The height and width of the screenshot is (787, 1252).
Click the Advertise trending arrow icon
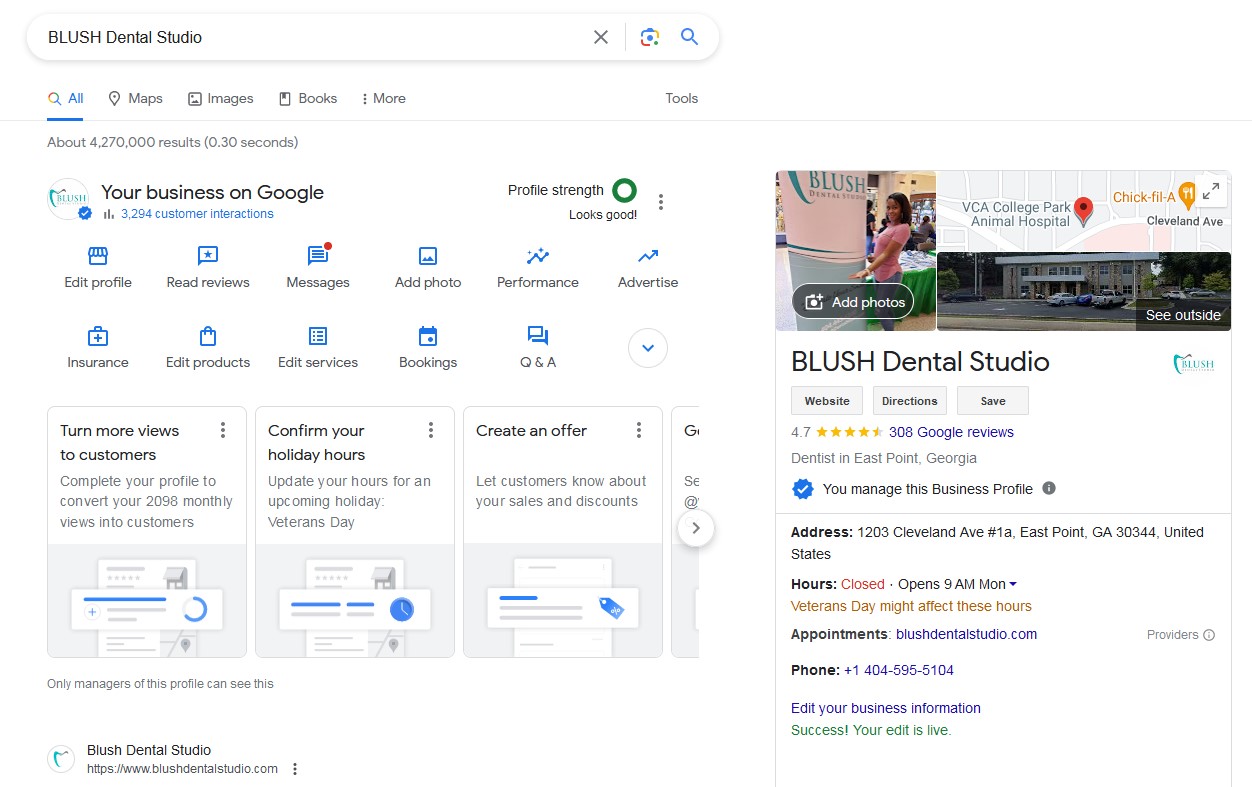[x=648, y=256]
